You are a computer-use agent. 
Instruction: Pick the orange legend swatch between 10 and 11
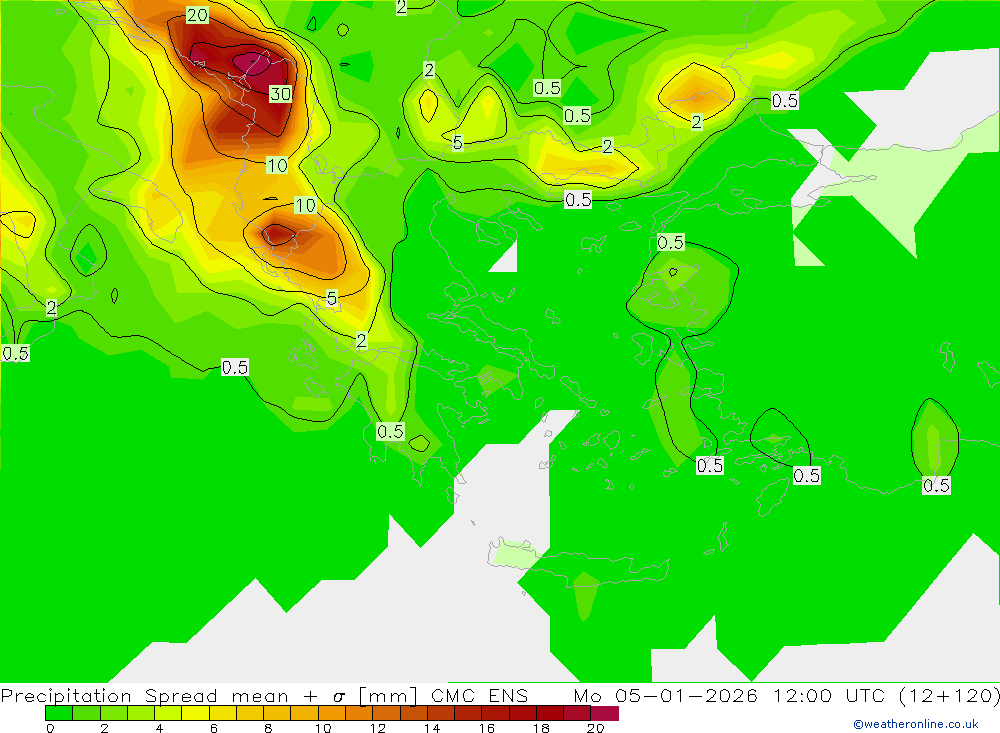click(x=332, y=713)
